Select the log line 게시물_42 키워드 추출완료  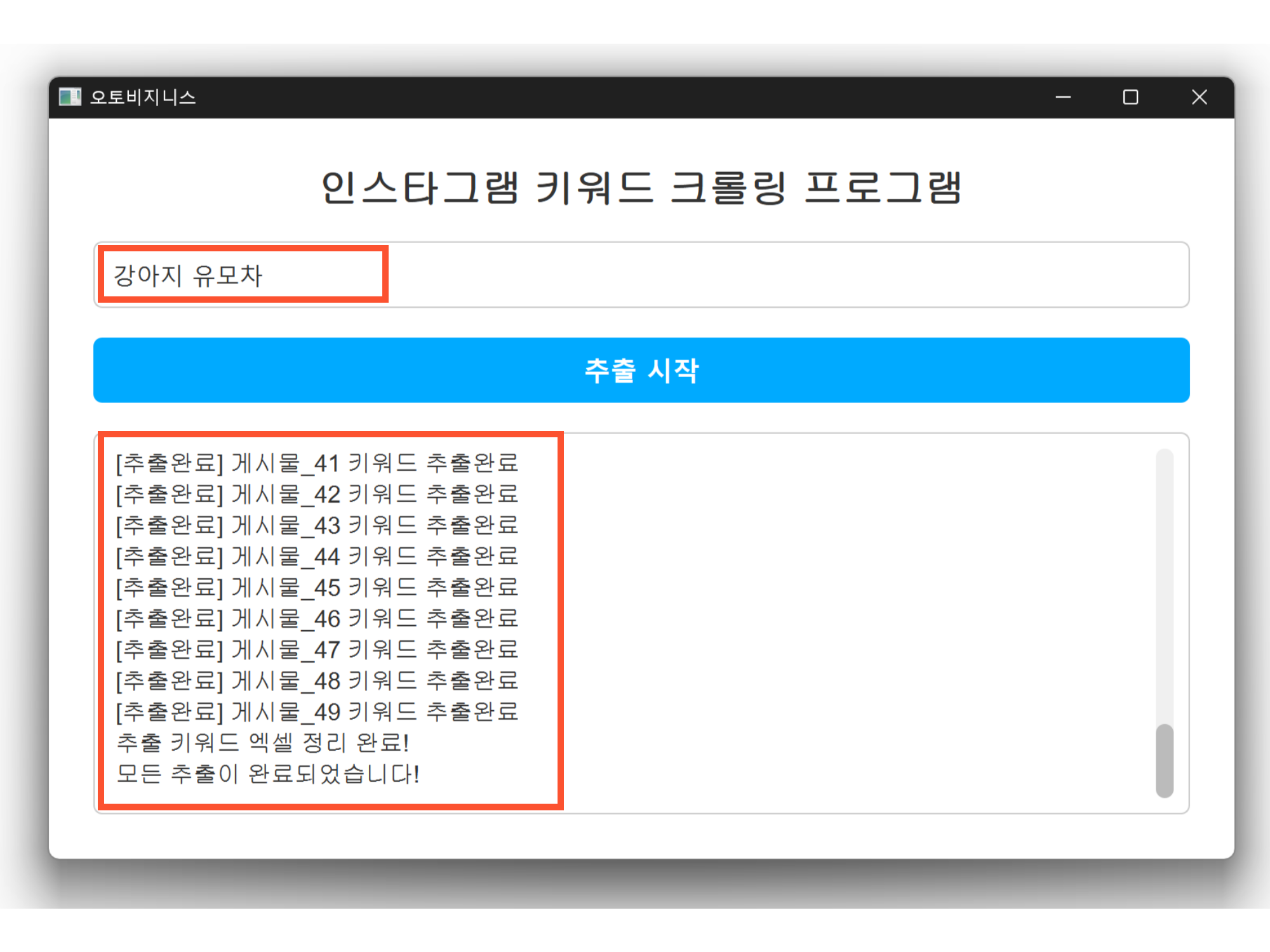[317, 494]
